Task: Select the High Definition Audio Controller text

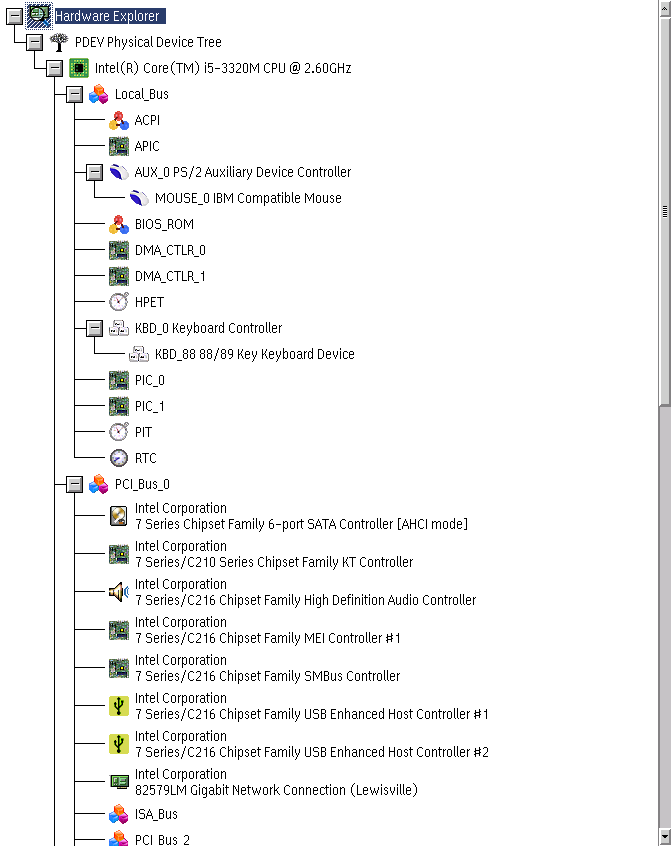Action: pyautogui.click(x=305, y=600)
